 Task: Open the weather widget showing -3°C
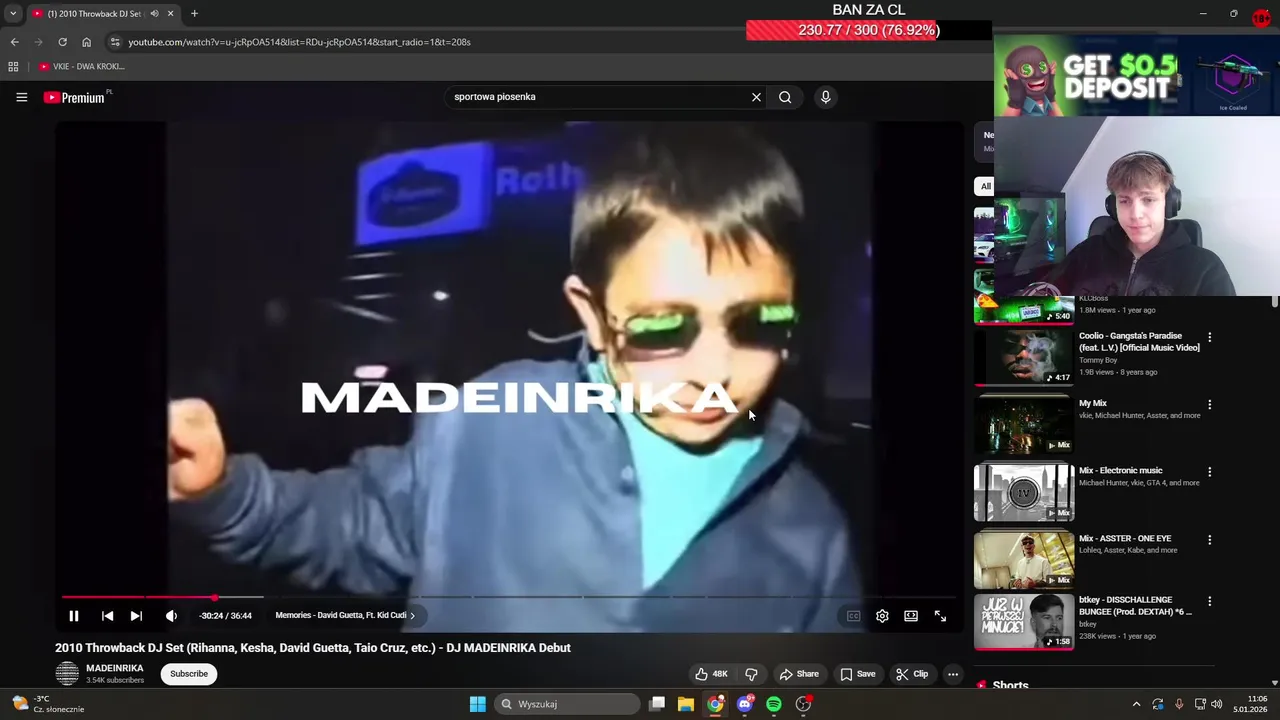47,704
